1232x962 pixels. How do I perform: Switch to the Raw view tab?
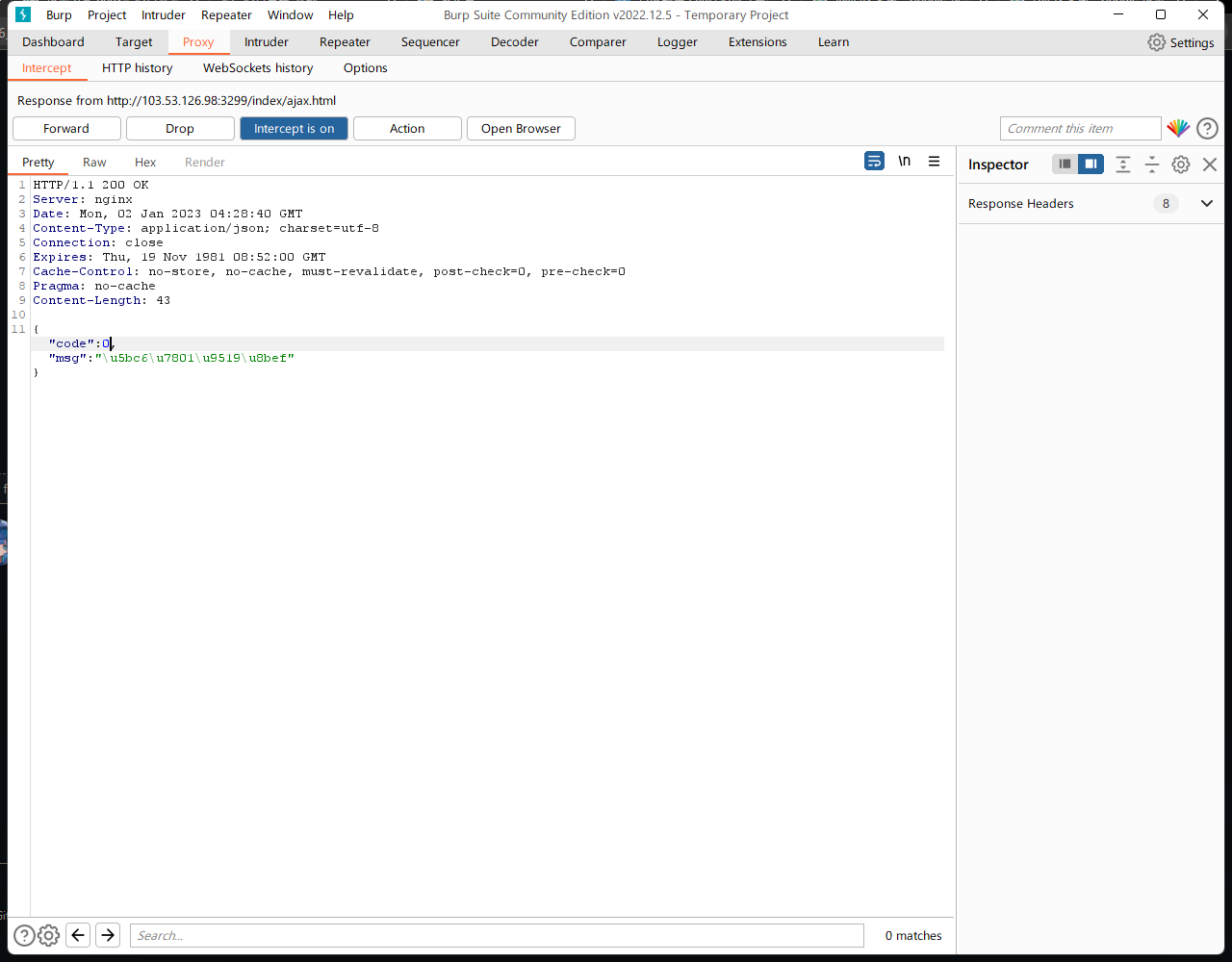(x=94, y=163)
